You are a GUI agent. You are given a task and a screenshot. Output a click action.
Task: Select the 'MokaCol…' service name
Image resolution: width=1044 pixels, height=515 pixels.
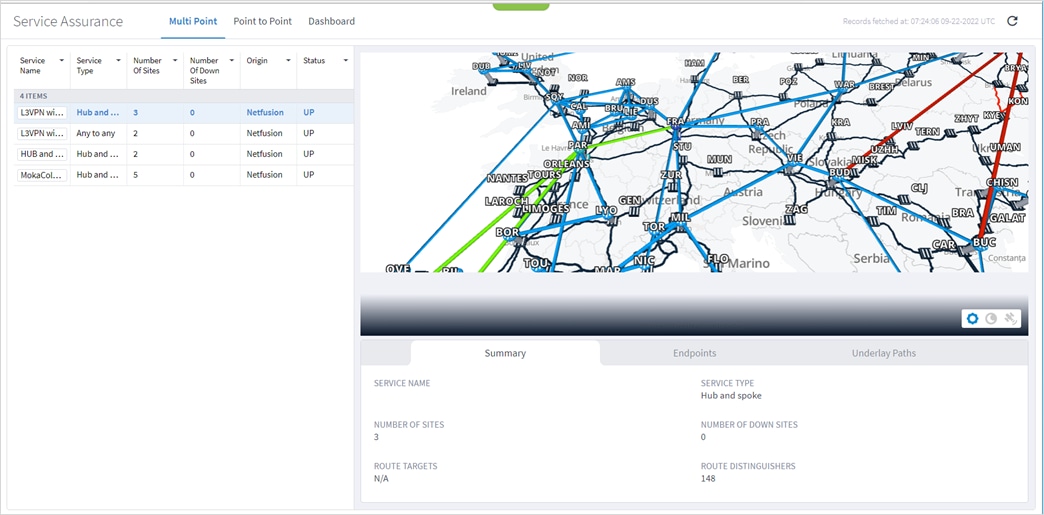coord(42,175)
